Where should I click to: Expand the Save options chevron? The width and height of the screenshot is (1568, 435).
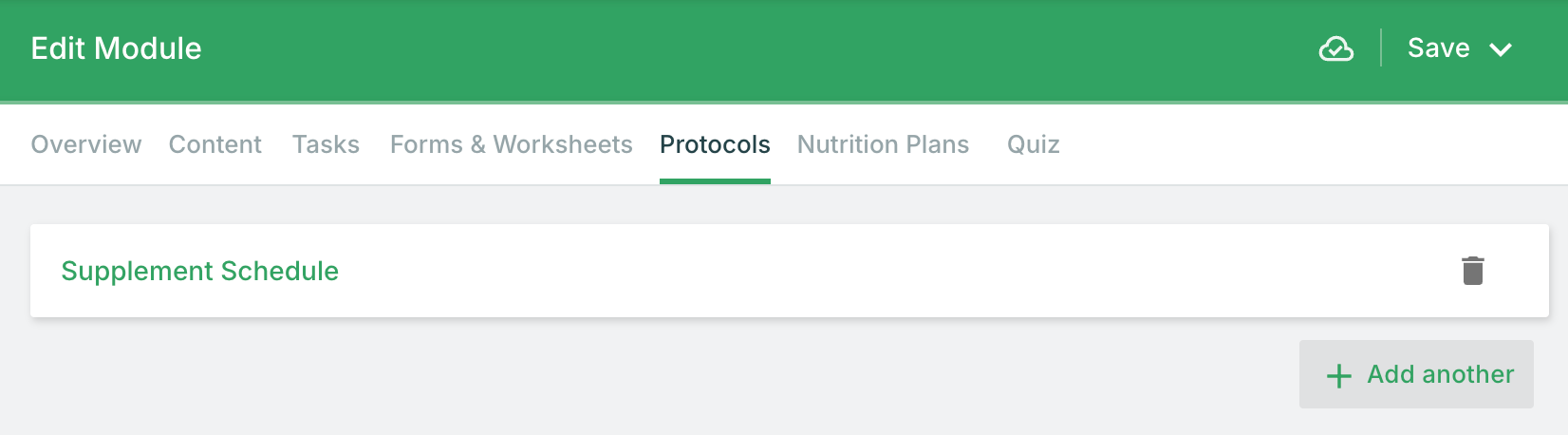[1500, 49]
